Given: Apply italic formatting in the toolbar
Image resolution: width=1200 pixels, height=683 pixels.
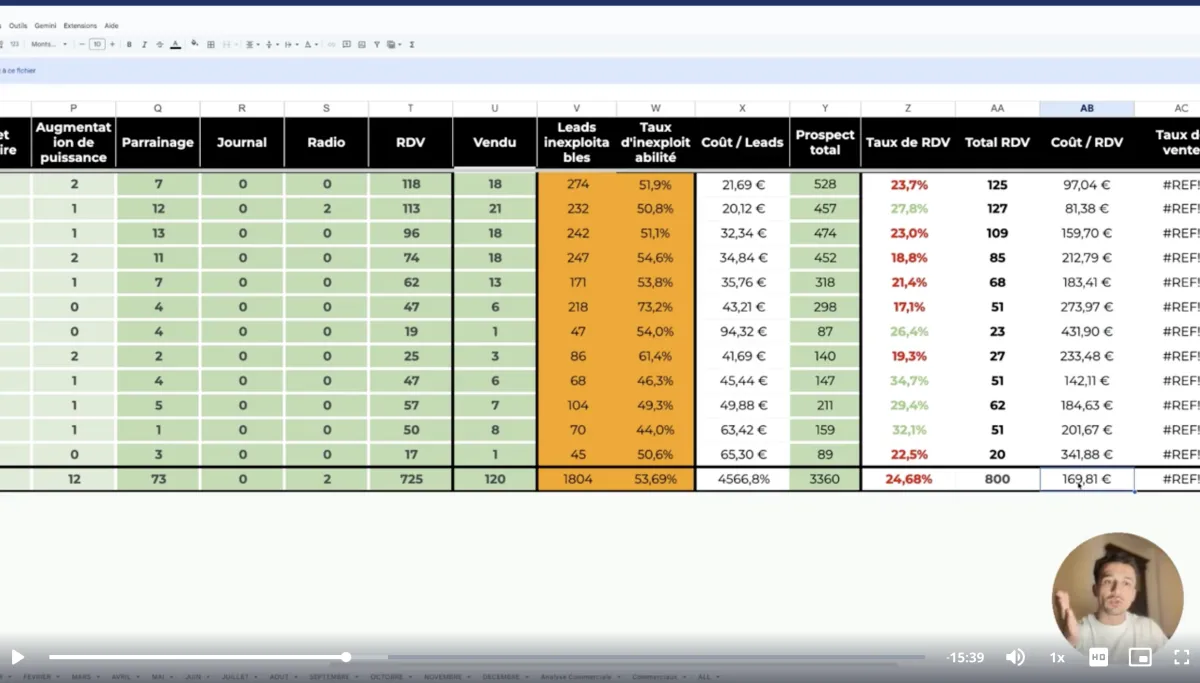Looking at the screenshot, I should (144, 44).
